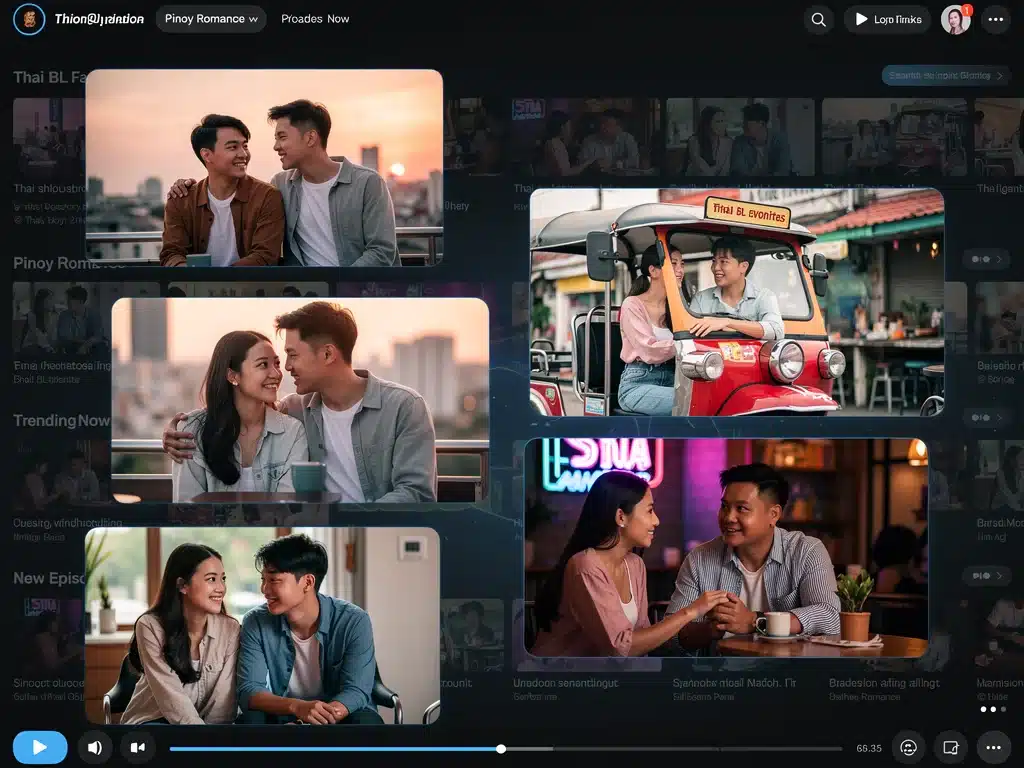Open the emoji reactions icon
The width and height of the screenshot is (1024, 768).
(908, 748)
